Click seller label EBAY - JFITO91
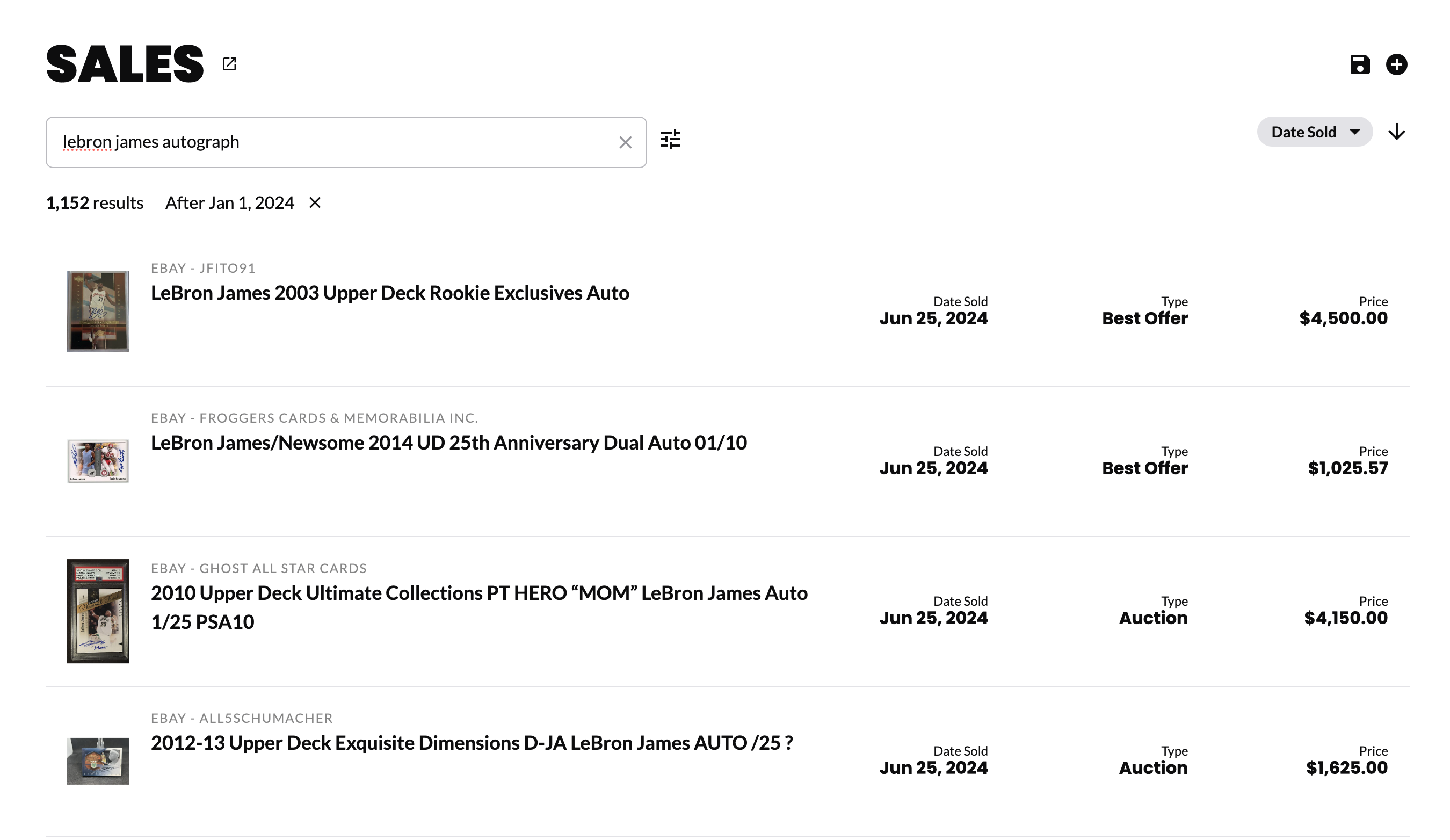Screen dimensions: 1450x840 point(203,268)
